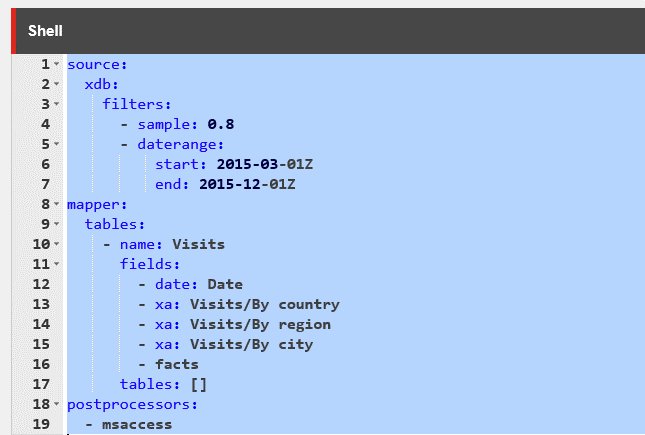The width and height of the screenshot is (645, 435).
Task: Click the Visits/By city field text
Action: (x=251, y=344)
